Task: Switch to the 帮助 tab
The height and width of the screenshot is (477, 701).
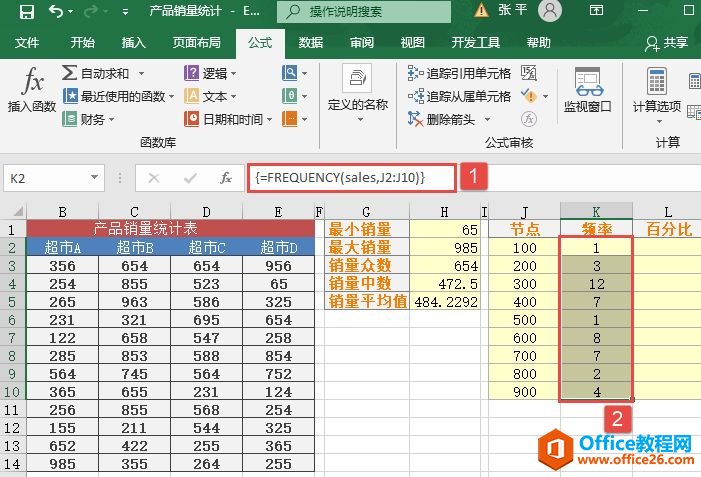Action: point(538,43)
